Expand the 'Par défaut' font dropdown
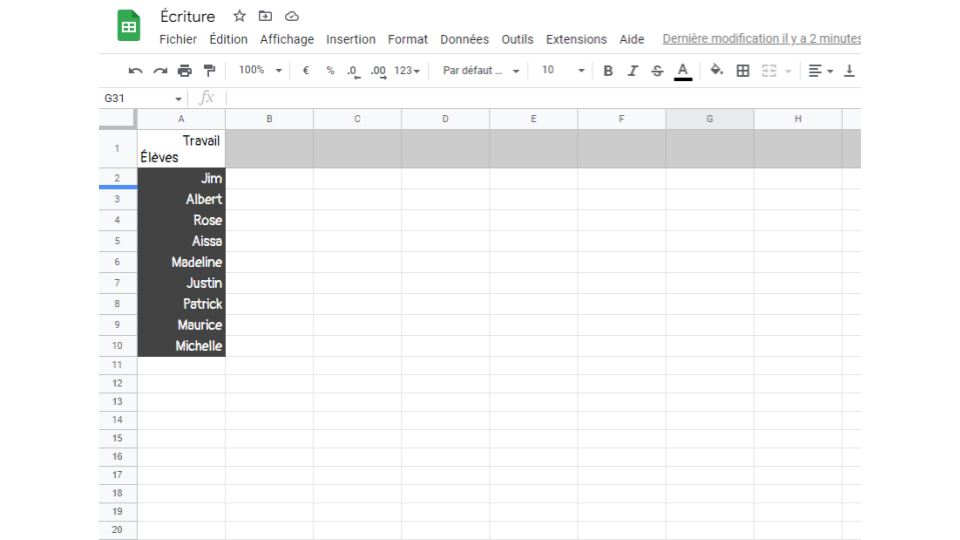960x540 pixels. pyautogui.click(x=482, y=71)
